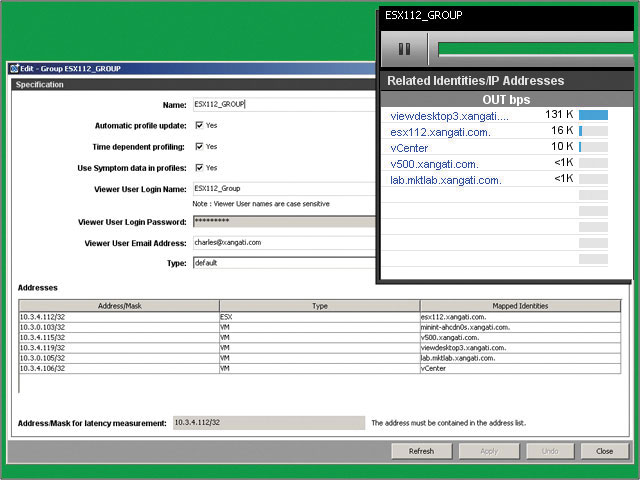
Task: Open the v500.xangati.com. link
Action: coord(434,164)
